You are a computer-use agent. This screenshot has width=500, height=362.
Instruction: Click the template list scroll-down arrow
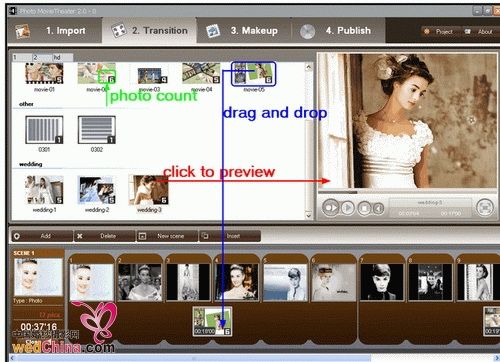click(309, 215)
